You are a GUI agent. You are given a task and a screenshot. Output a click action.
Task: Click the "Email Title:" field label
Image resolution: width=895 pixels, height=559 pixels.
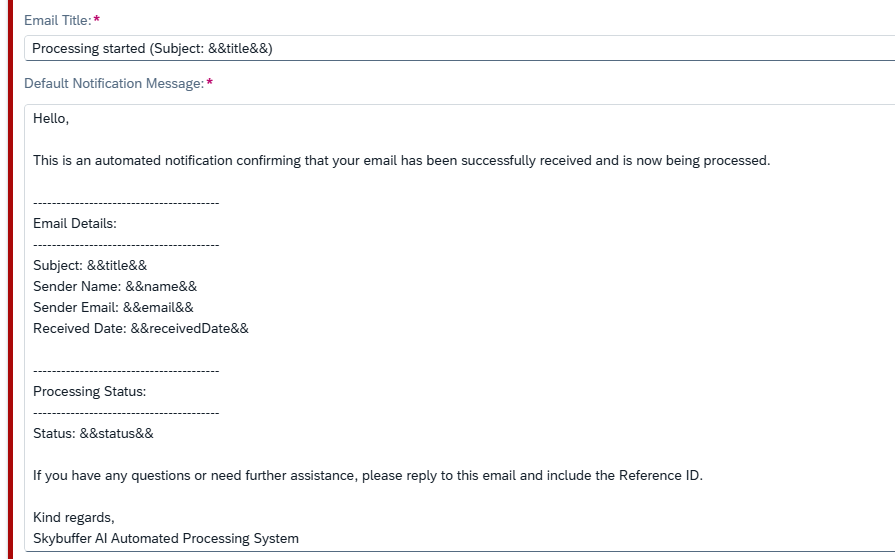tap(58, 20)
